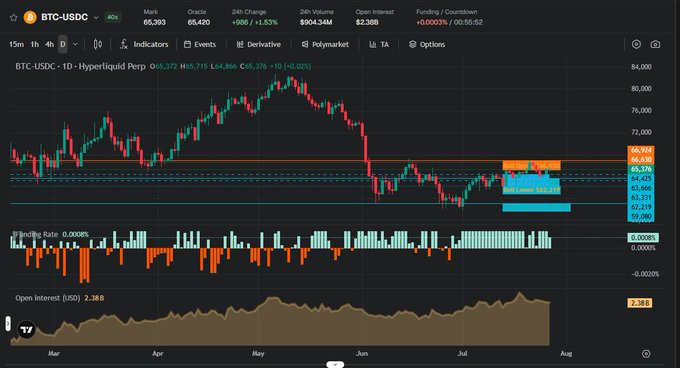
Task: Click the 66,924 orange price label
Action: 641,150
